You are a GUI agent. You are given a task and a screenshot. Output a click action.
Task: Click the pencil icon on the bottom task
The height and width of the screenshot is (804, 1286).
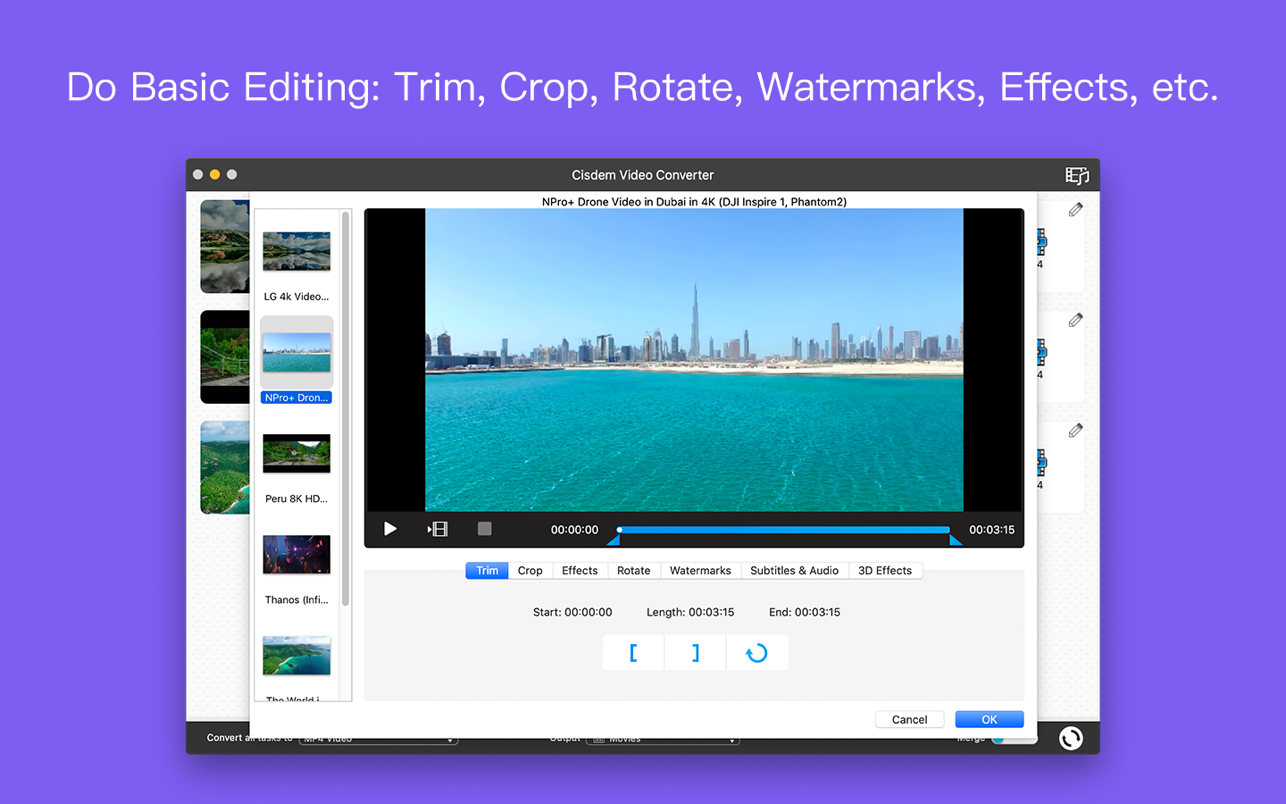click(x=1075, y=430)
